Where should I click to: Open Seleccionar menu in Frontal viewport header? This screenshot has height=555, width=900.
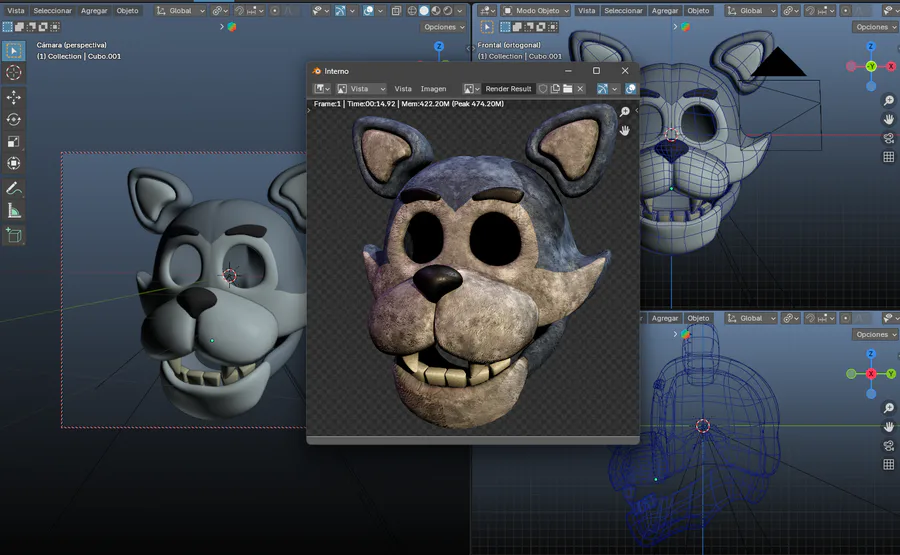623,10
